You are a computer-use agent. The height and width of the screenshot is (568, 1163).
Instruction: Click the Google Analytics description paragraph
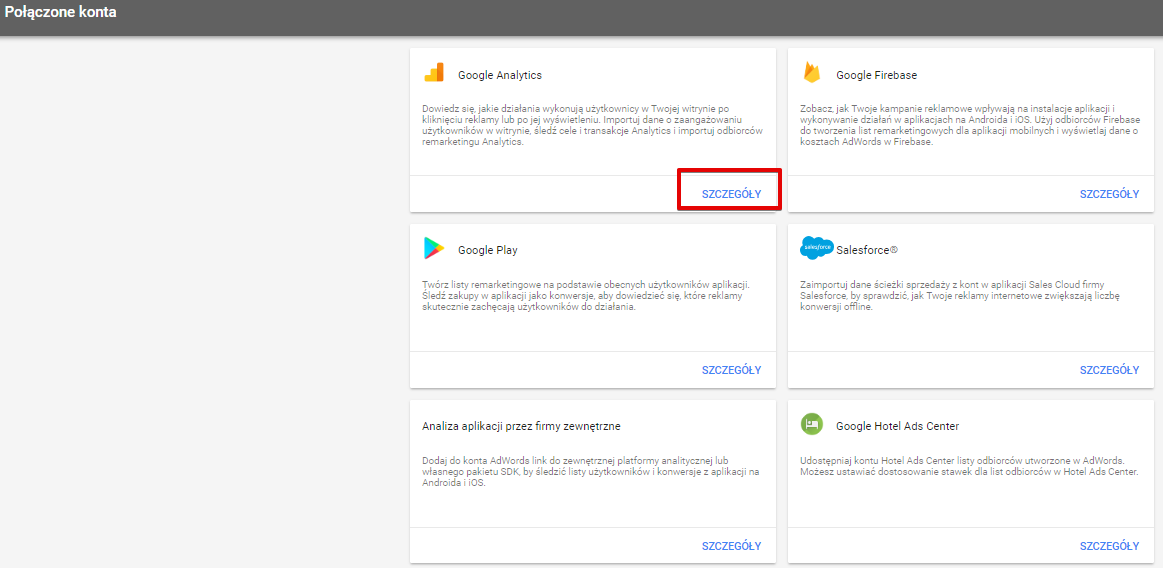pyautogui.click(x=592, y=125)
